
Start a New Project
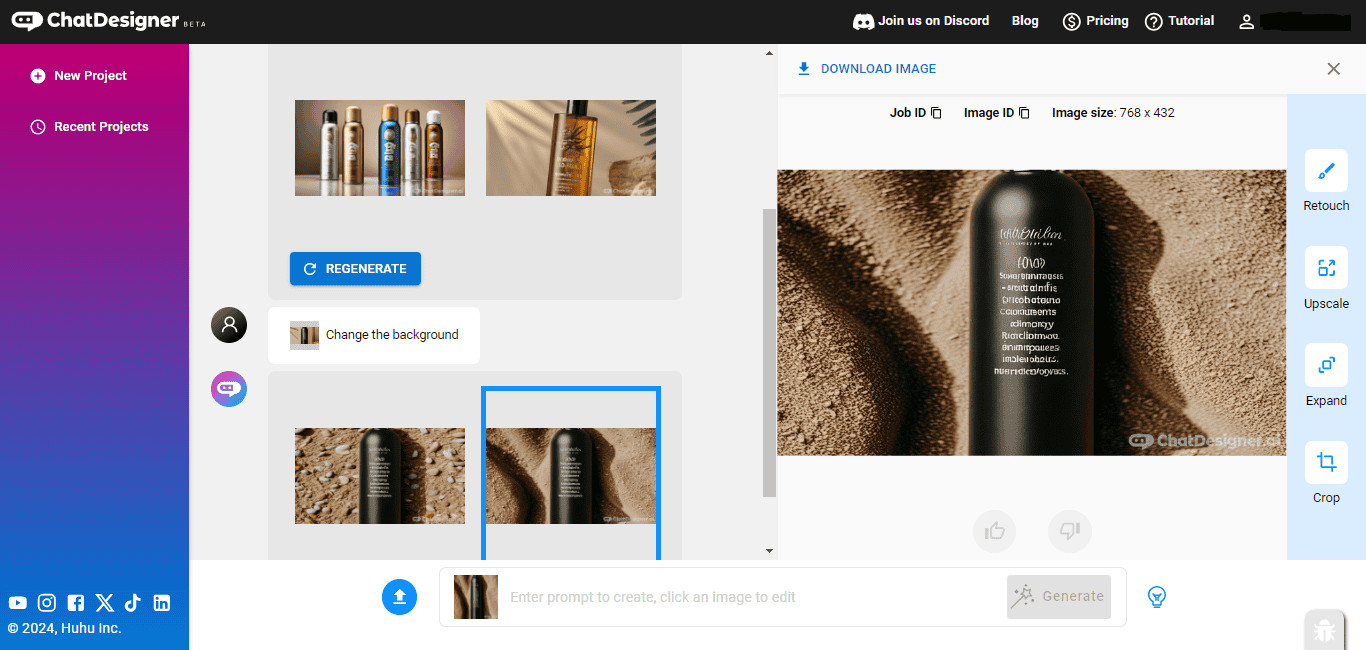coord(79,76)
